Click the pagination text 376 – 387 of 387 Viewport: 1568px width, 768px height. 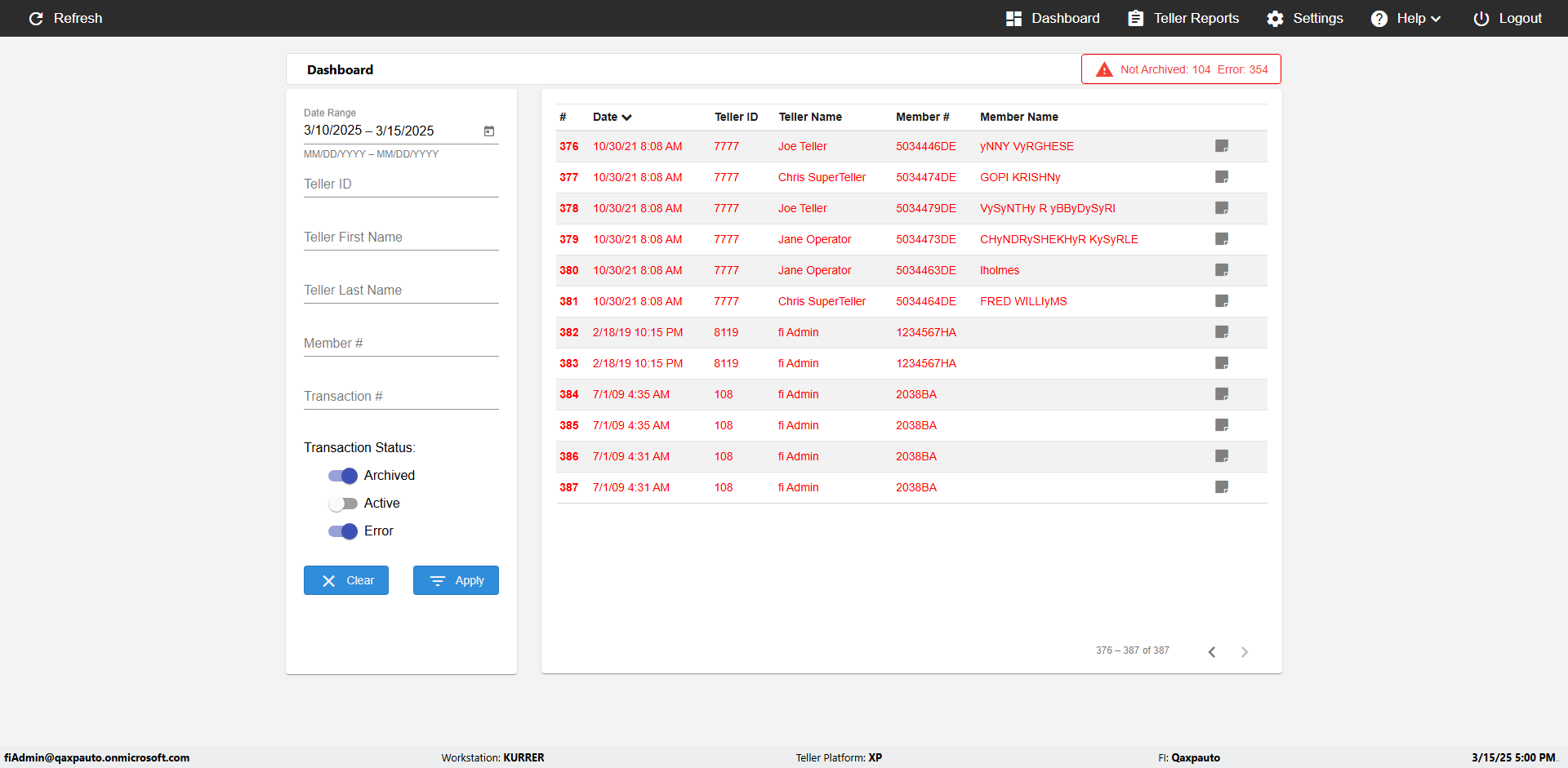point(1133,650)
